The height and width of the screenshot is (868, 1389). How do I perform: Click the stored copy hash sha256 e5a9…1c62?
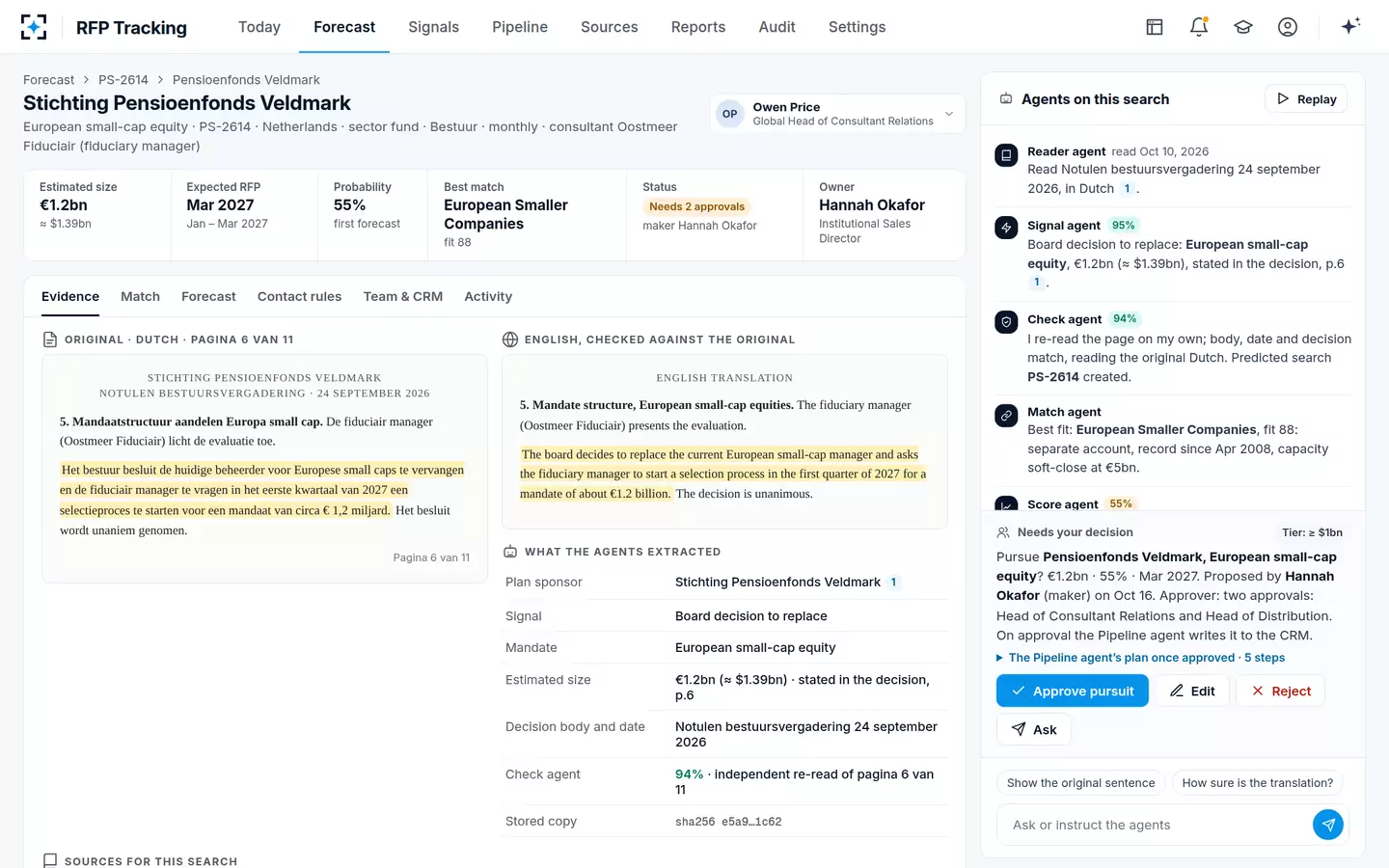(x=728, y=822)
